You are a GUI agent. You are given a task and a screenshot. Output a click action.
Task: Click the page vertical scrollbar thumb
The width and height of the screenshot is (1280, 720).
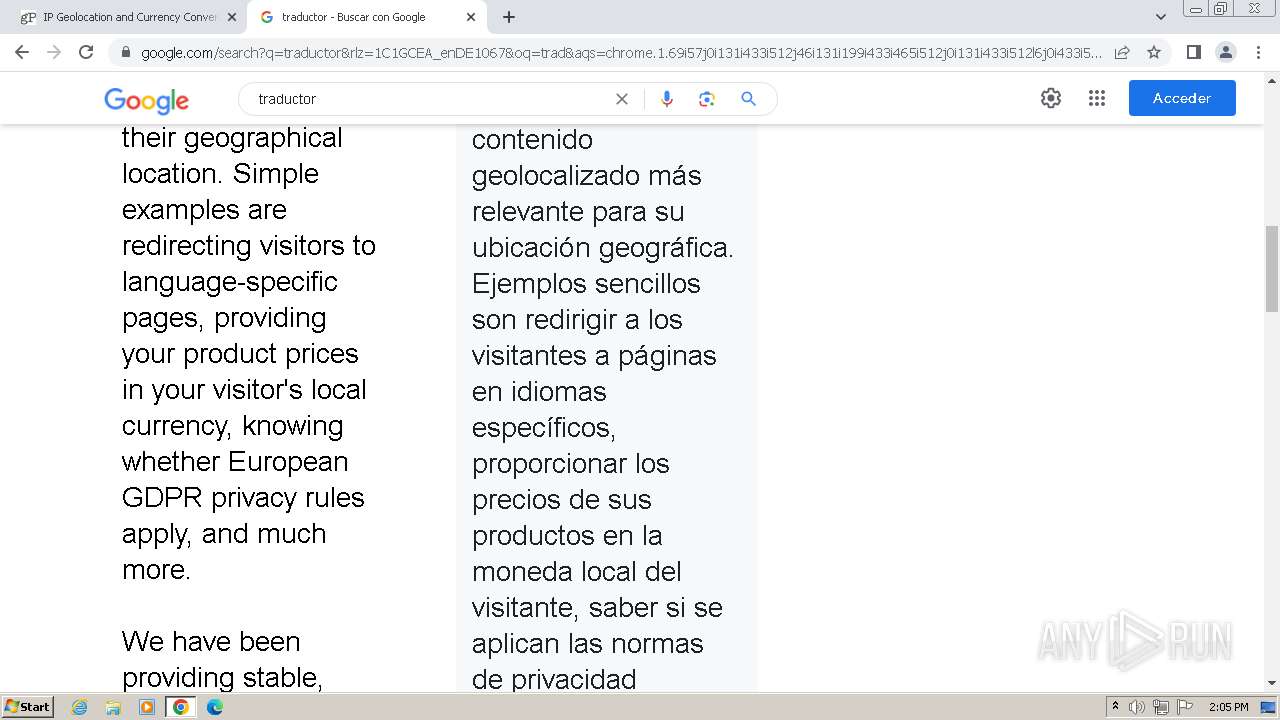[1271, 270]
